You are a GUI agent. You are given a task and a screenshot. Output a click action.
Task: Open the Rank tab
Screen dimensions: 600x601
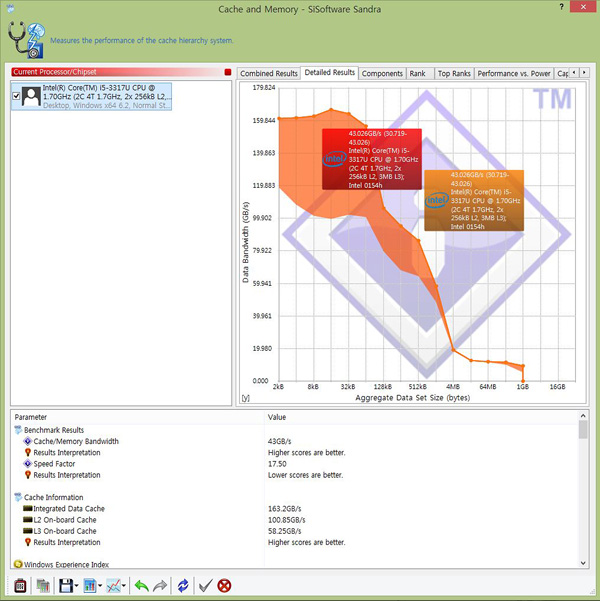(x=418, y=73)
